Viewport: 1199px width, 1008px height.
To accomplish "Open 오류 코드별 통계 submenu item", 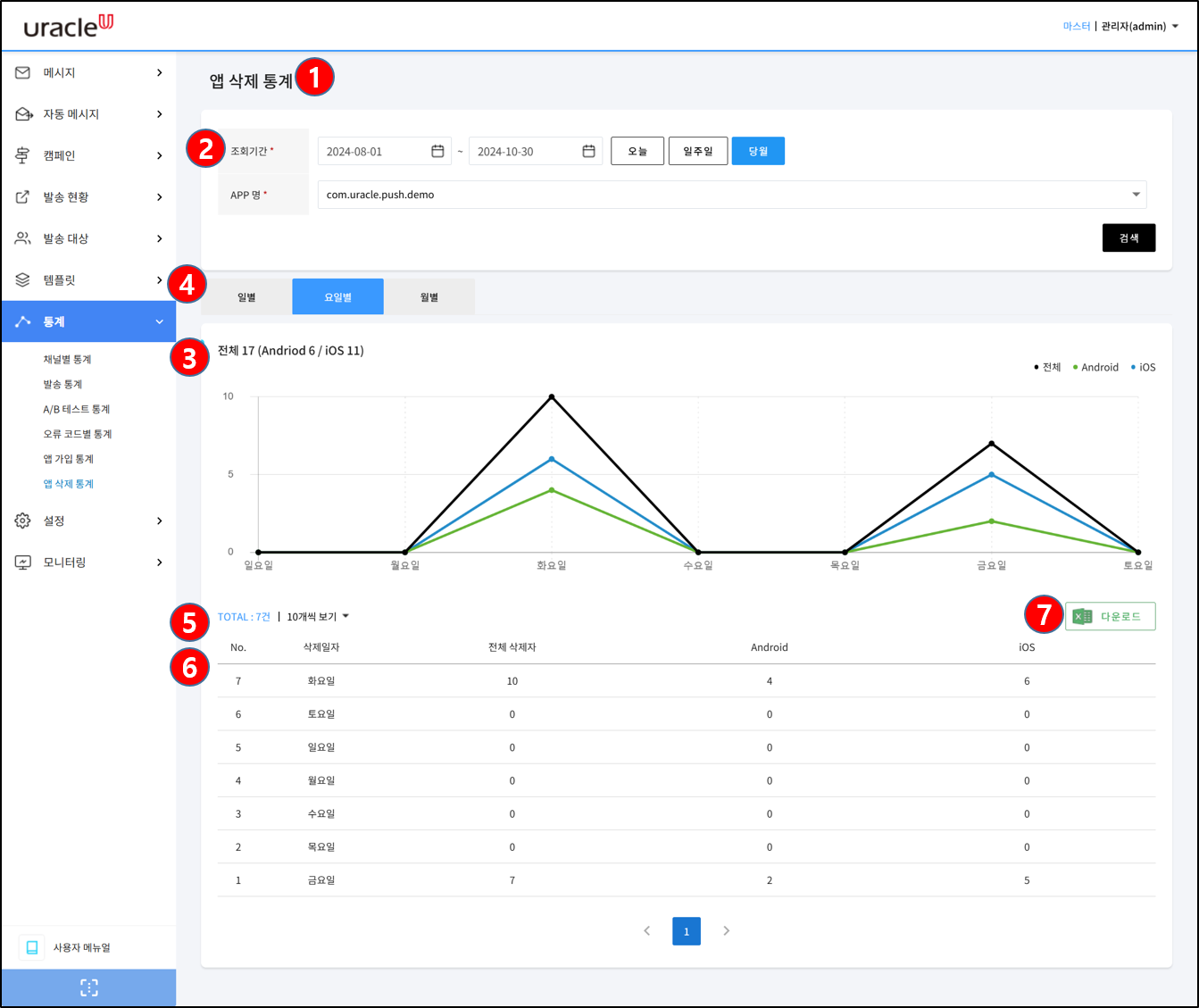I will pyautogui.click(x=78, y=434).
